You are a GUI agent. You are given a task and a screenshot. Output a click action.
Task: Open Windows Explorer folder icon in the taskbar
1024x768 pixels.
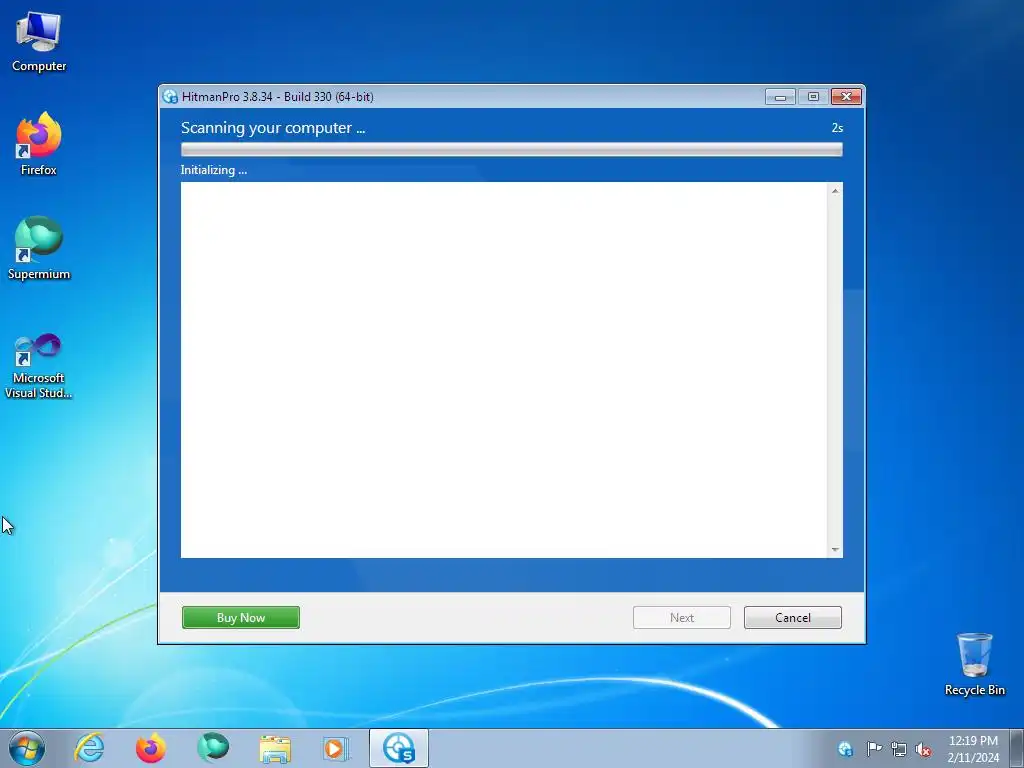point(275,749)
